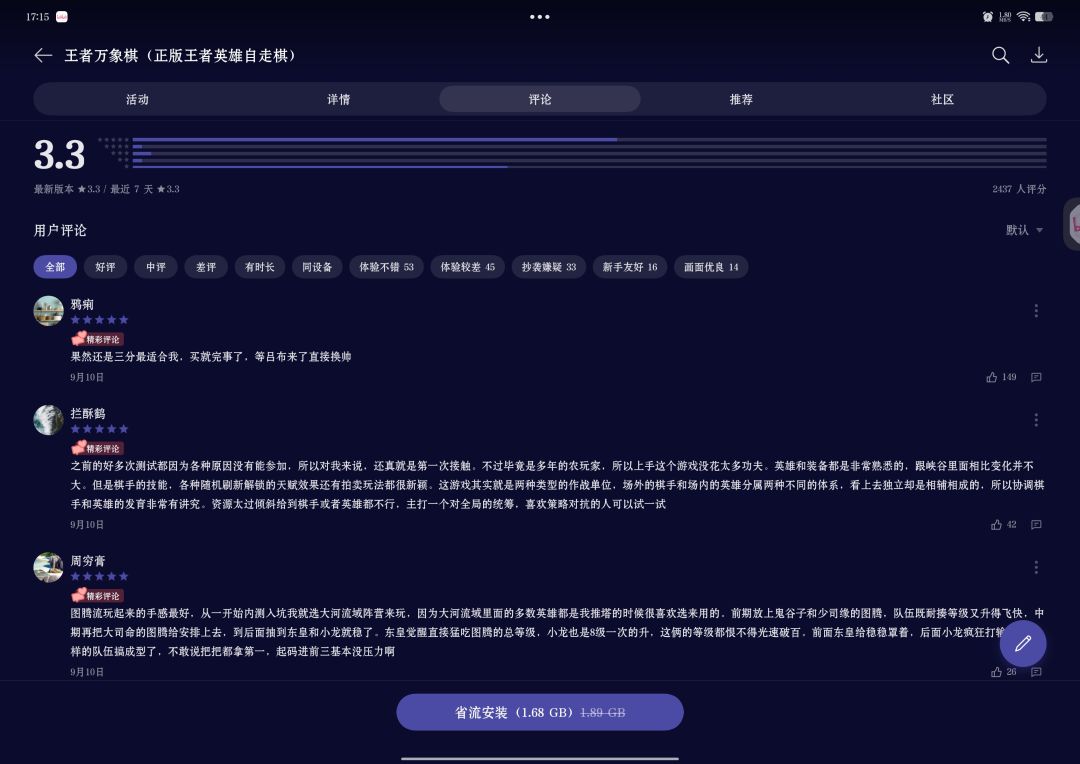This screenshot has height=764, width=1080.
Task: Open search with the magnifier icon
Action: (x=1000, y=56)
